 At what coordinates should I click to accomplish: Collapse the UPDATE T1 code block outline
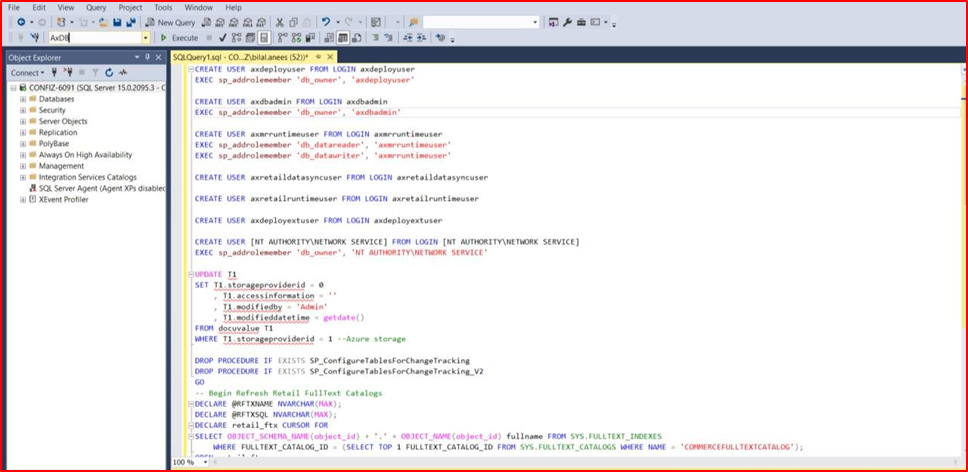tap(190, 274)
